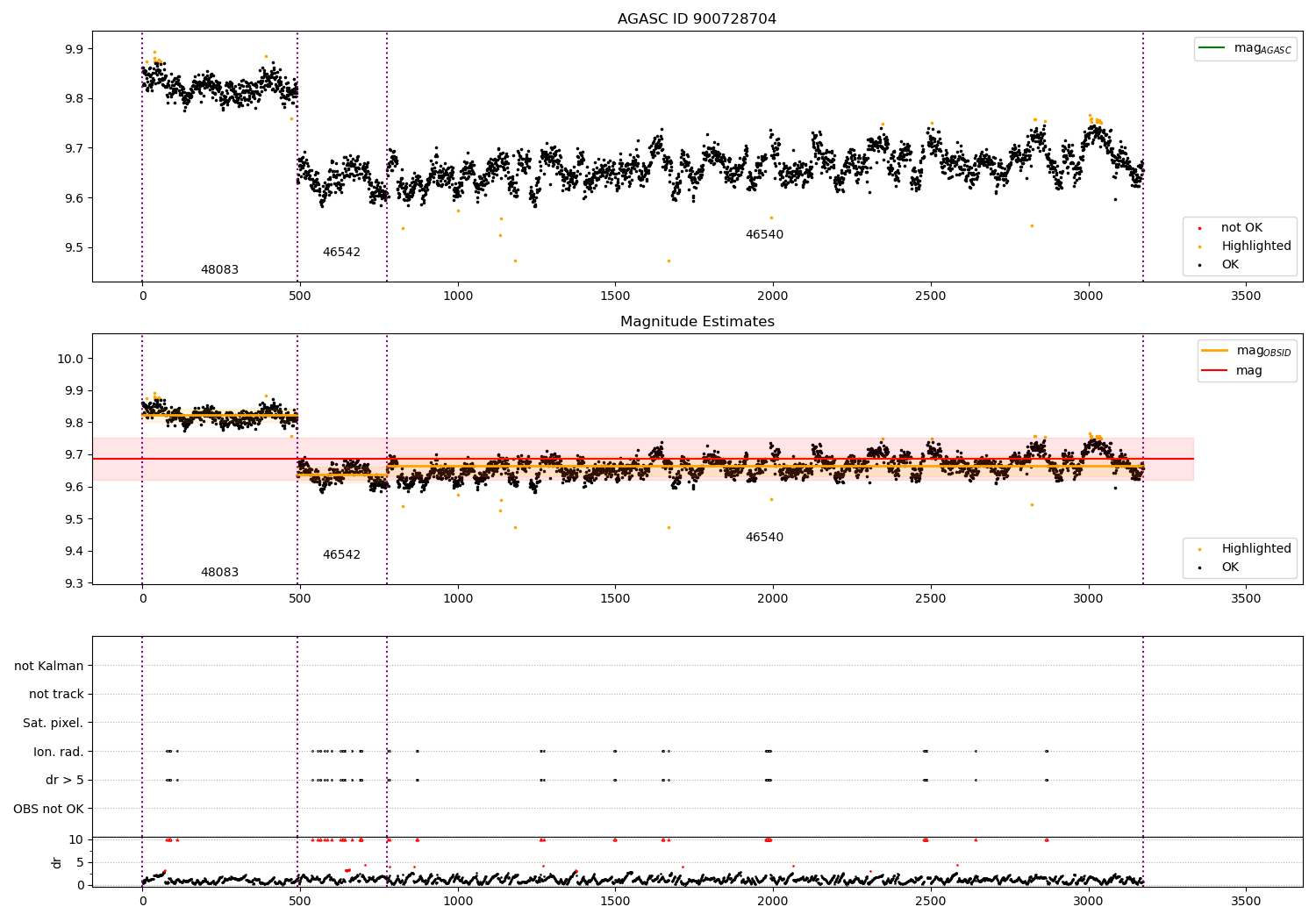Viewport: 1316px width, 921px height.
Task: Click obsid label 46542 in top plot
Action: (341, 253)
